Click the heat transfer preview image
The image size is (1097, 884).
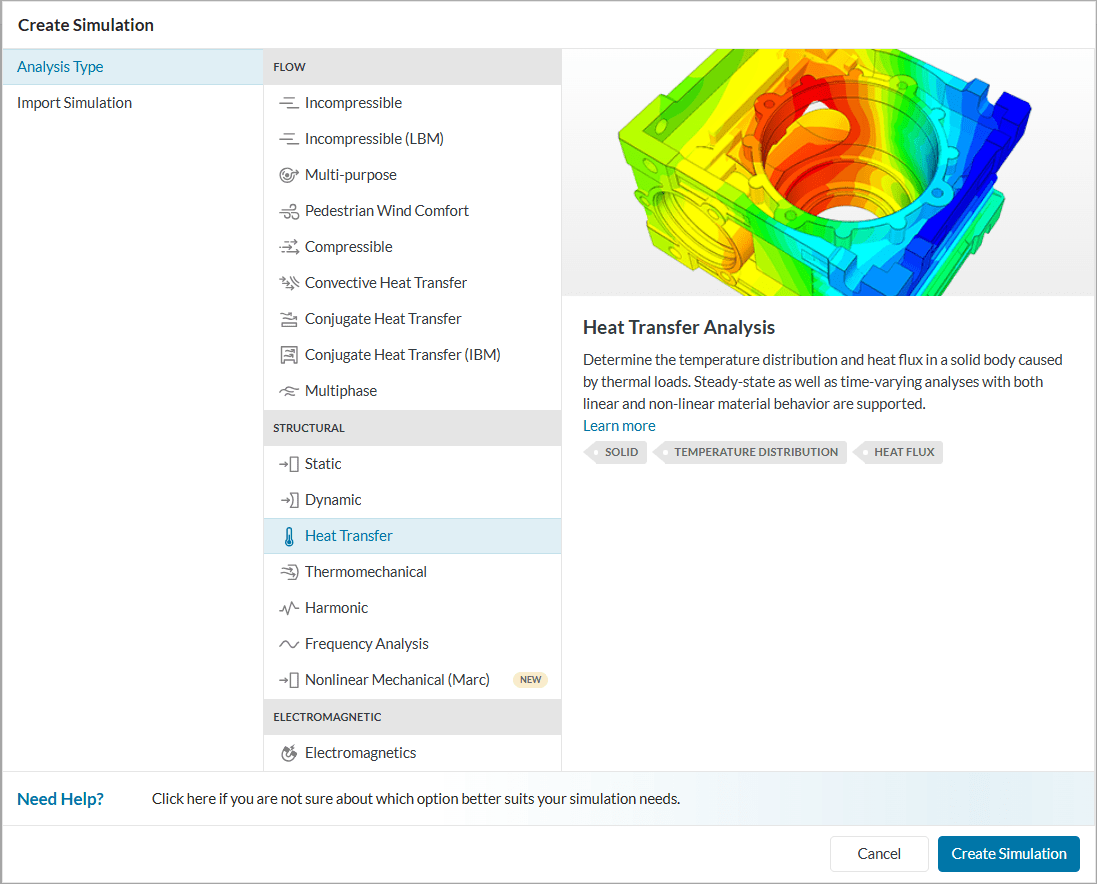pyautogui.click(x=828, y=173)
